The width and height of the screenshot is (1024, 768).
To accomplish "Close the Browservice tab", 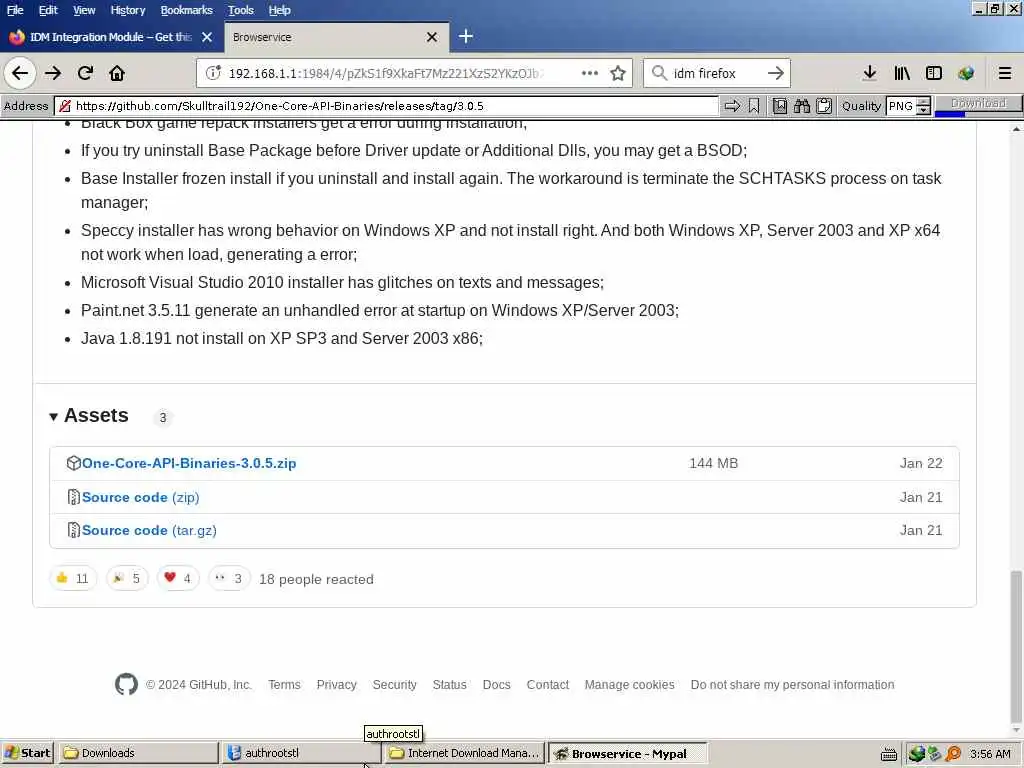I will coord(432,37).
